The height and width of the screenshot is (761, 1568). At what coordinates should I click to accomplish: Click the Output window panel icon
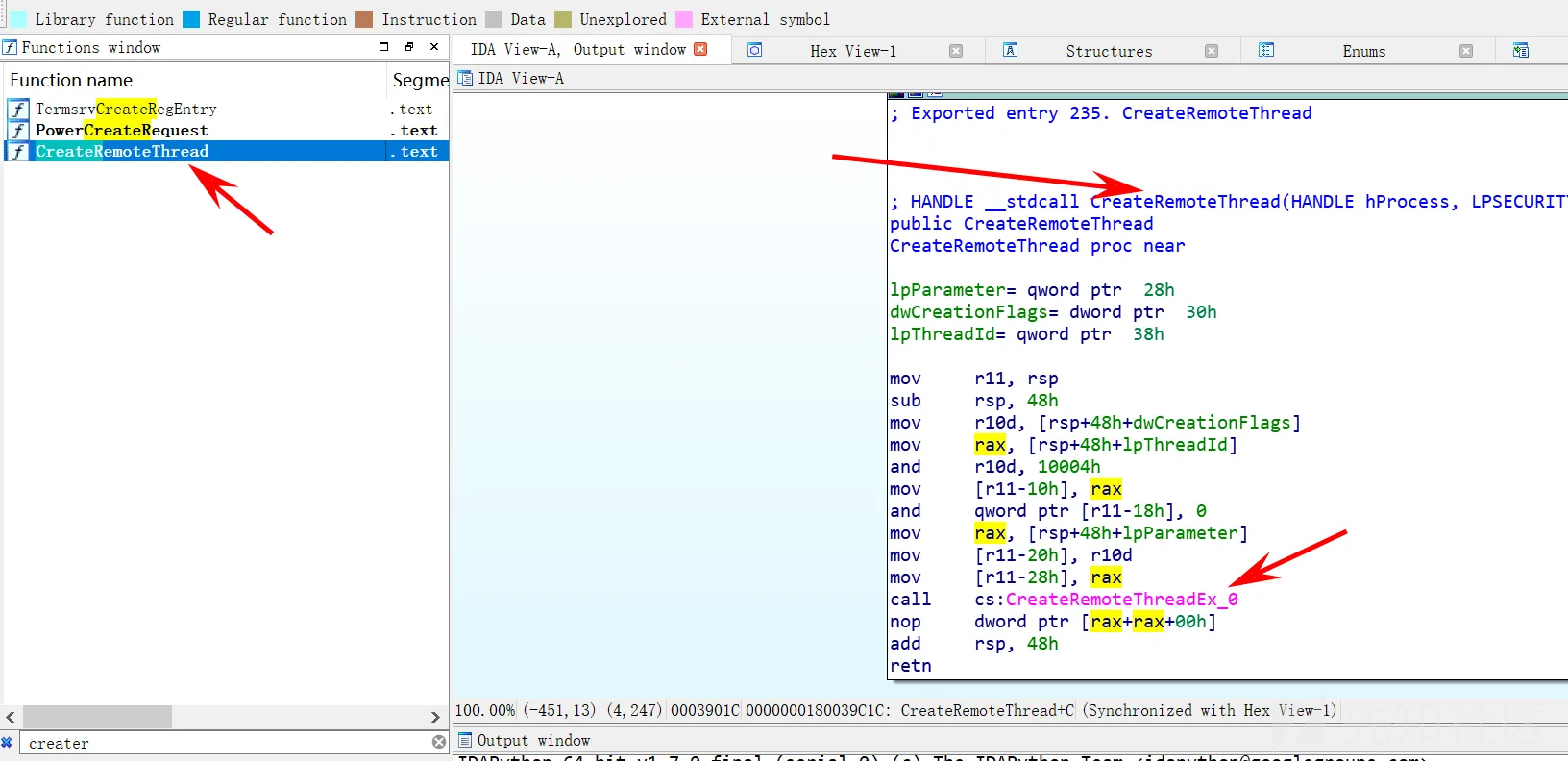point(465,740)
